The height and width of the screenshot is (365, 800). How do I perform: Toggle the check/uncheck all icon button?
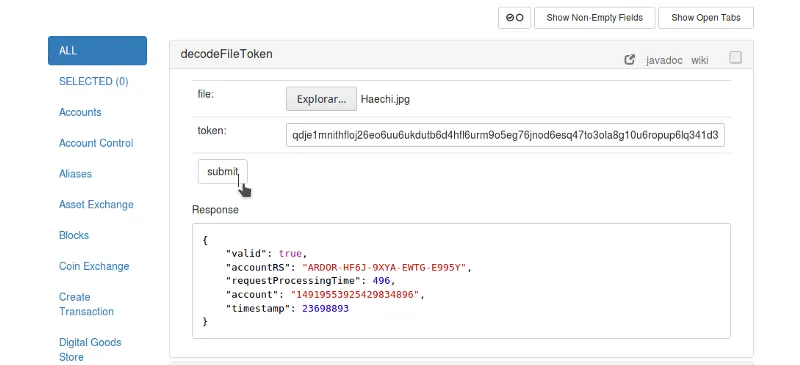pos(514,18)
